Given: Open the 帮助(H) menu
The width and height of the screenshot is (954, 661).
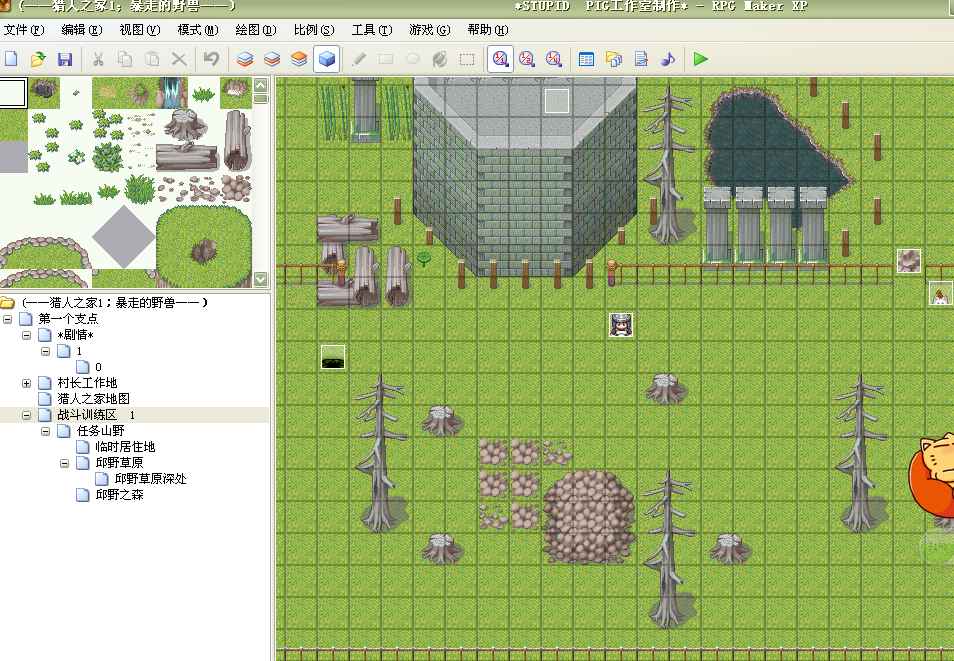Looking at the screenshot, I should tap(487, 29).
